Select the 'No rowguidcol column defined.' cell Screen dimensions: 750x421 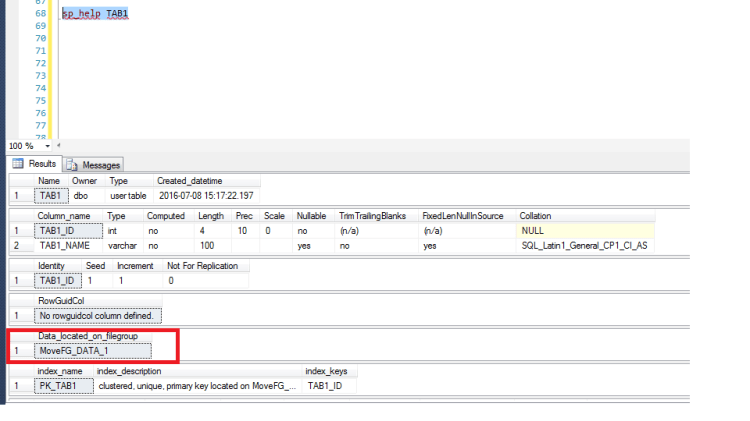click(96, 316)
